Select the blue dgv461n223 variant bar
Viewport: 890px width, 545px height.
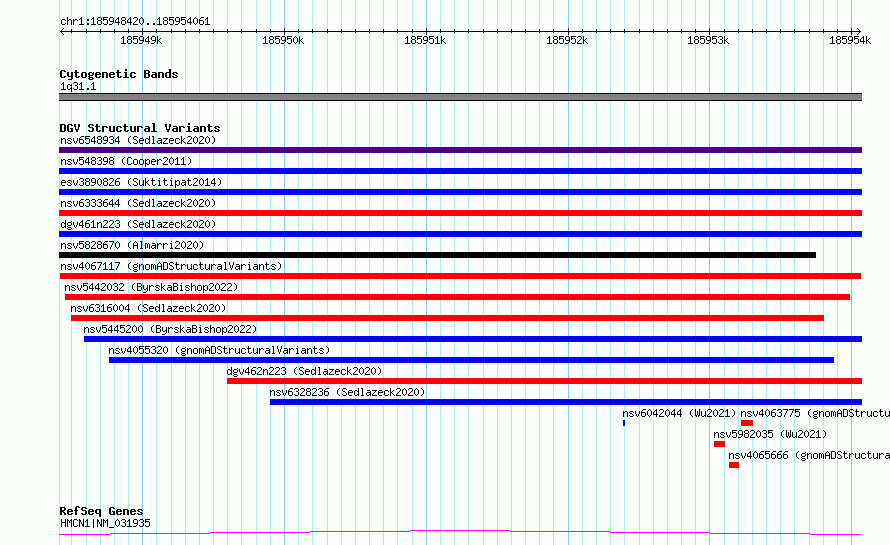[x=460, y=234]
